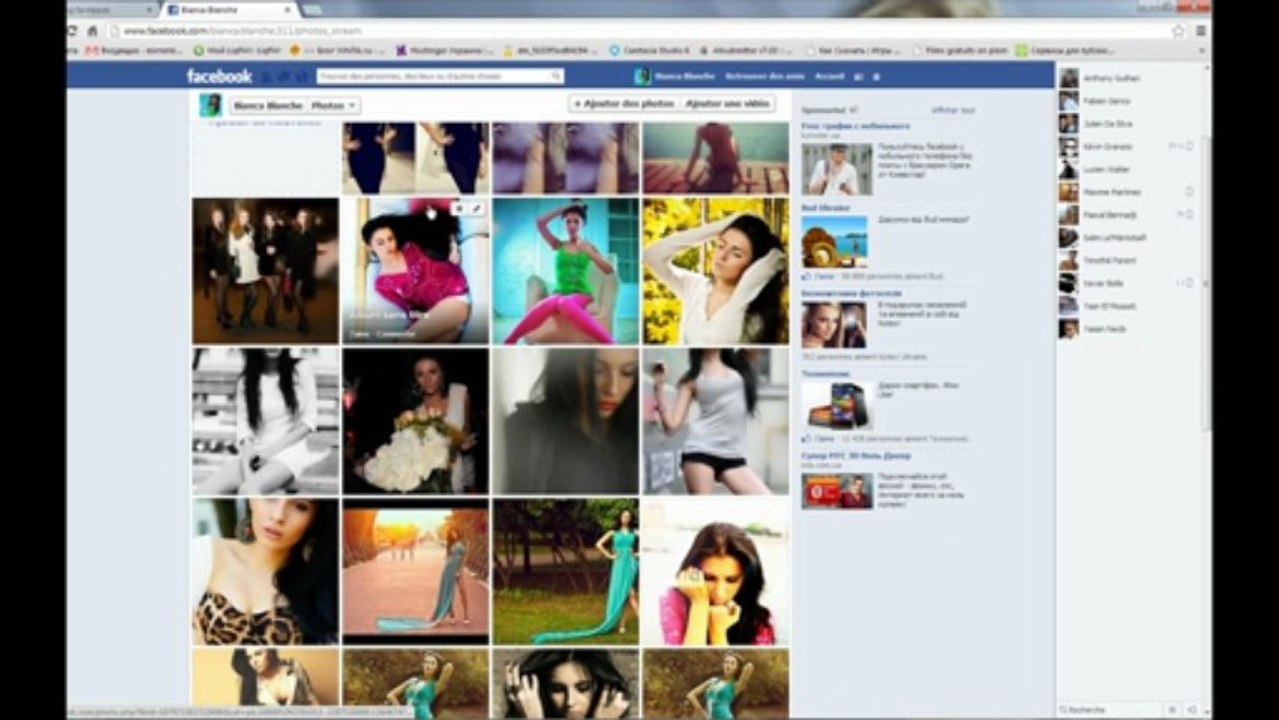The image size is (1279, 720).
Task: Click the Retrouver des amis link
Action: pyautogui.click(x=765, y=76)
